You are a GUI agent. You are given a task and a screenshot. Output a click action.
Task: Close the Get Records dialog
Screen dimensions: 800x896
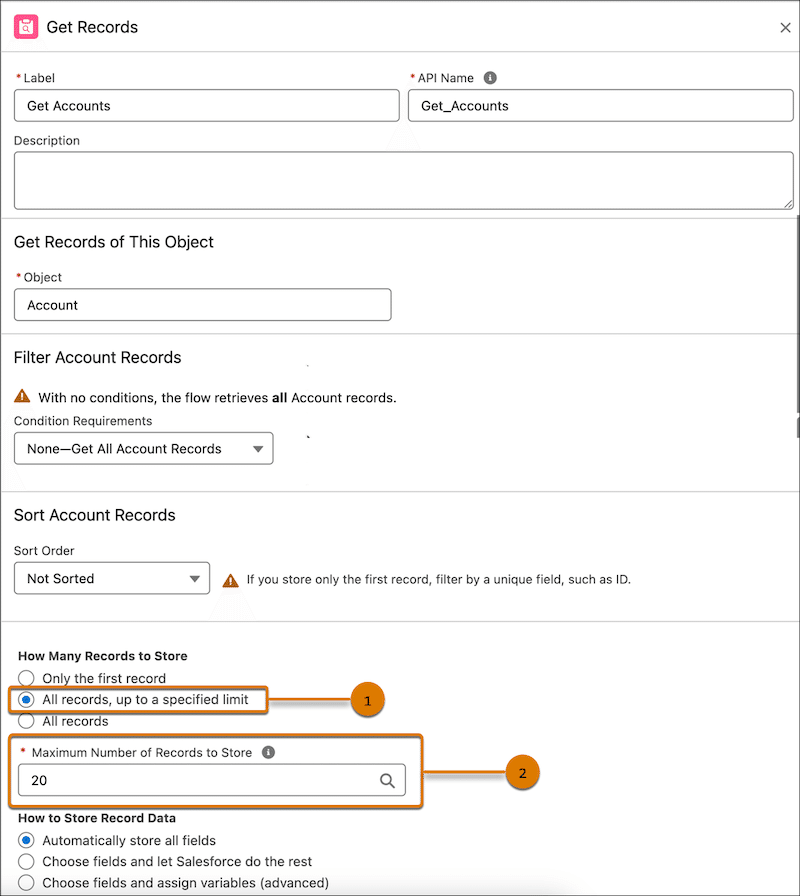[785, 27]
